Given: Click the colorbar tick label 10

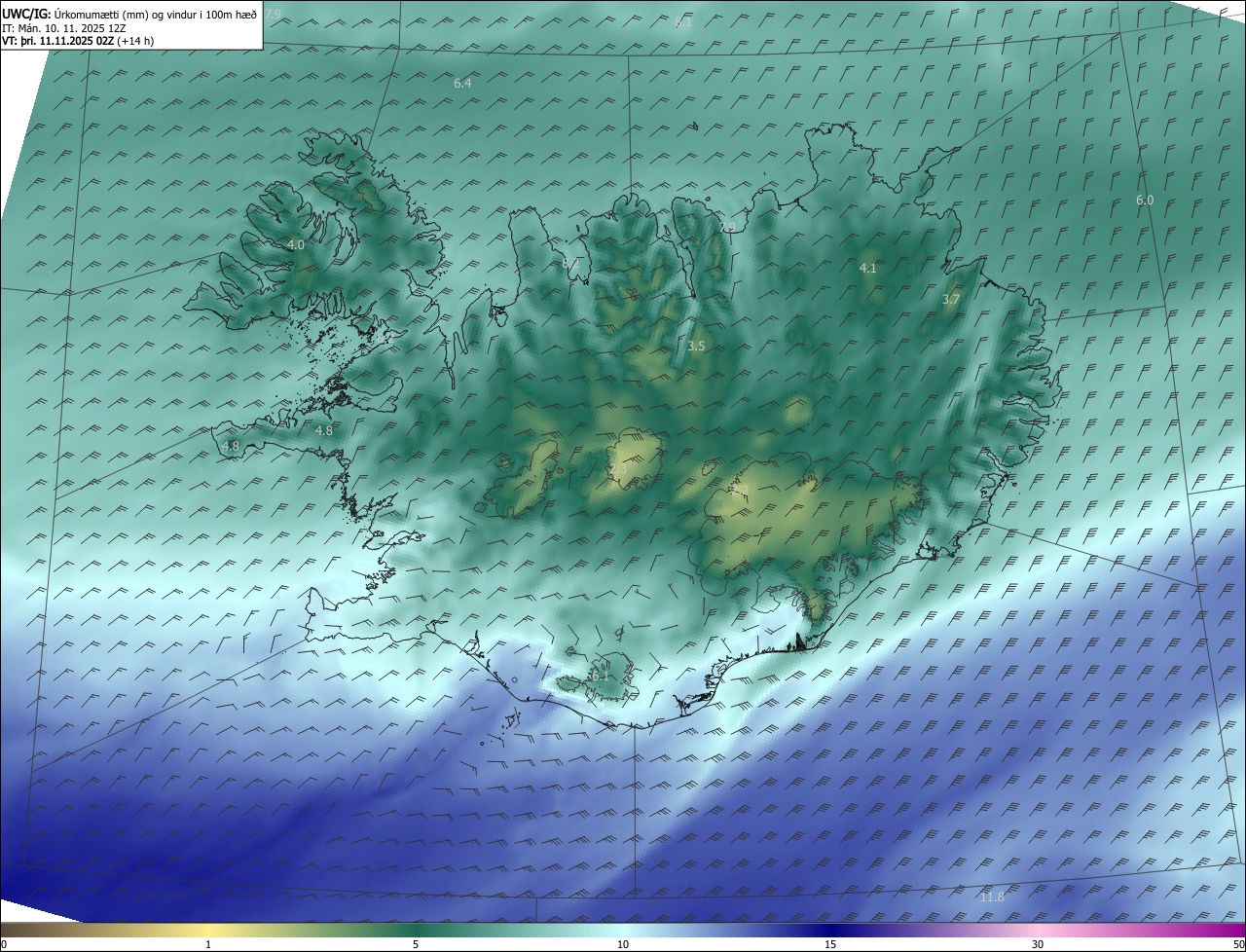Looking at the screenshot, I should click(623, 944).
